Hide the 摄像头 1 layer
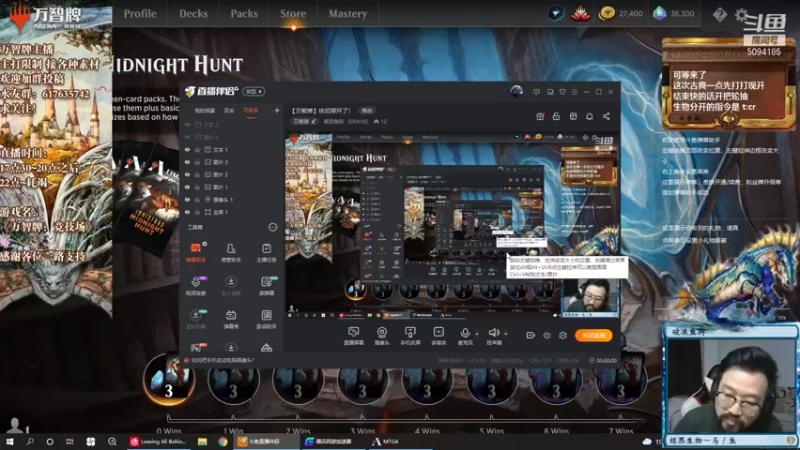 pos(187,199)
